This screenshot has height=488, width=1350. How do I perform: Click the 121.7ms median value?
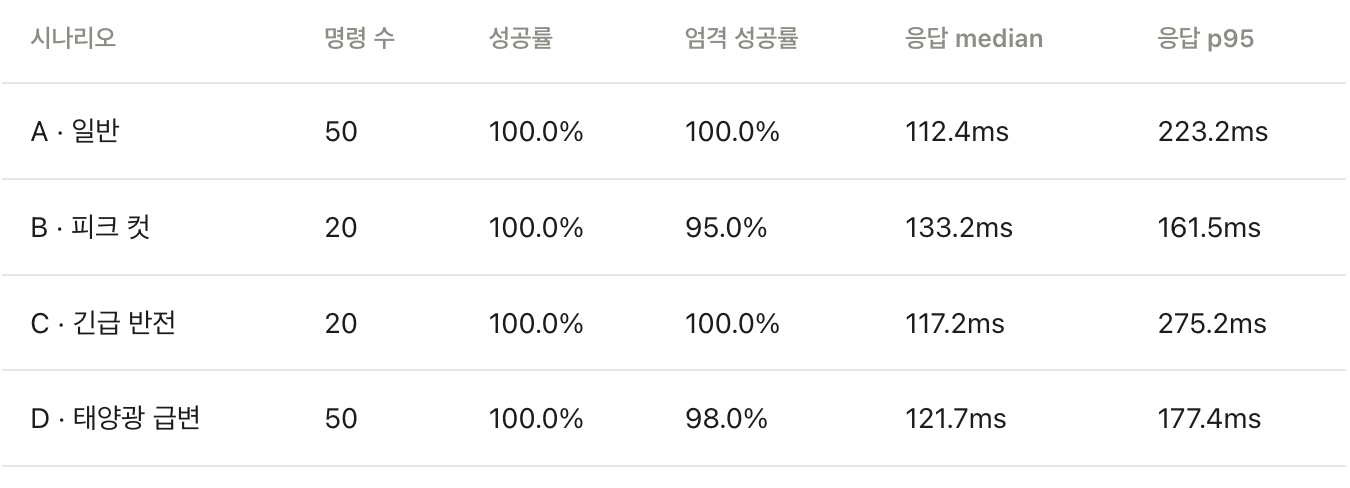(955, 419)
